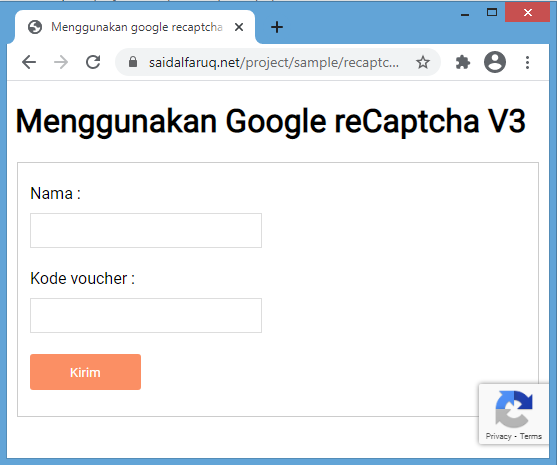Maximize the browser window
The width and height of the screenshot is (557, 465).
click(x=492, y=13)
